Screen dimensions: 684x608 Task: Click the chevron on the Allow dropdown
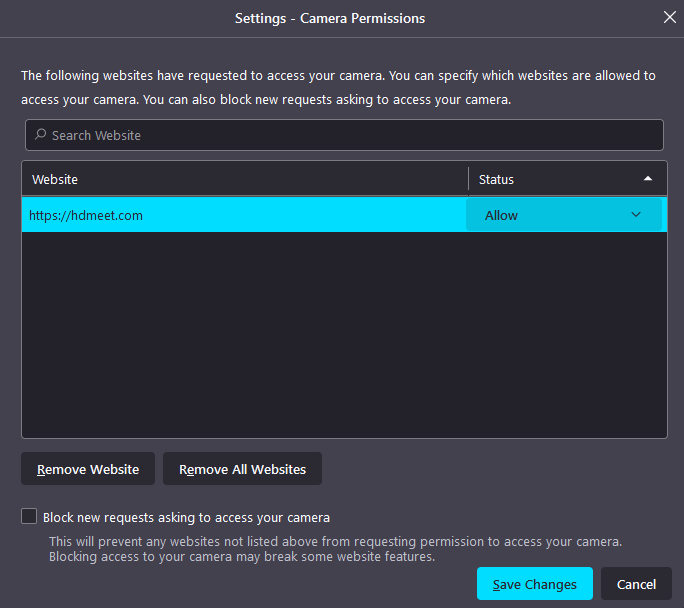pyautogui.click(x=636, y=215)
